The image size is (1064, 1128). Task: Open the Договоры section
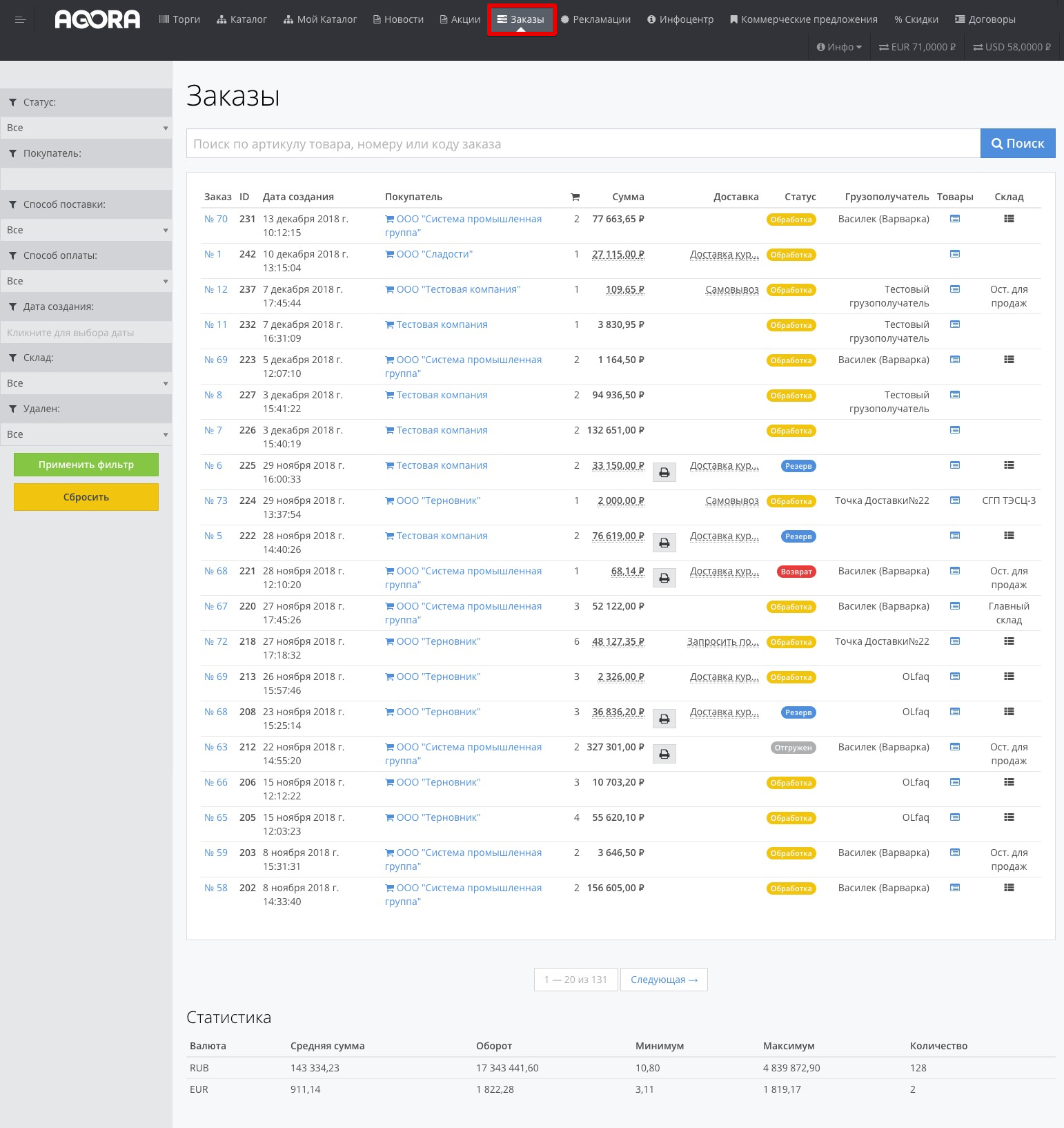point(985,19)
